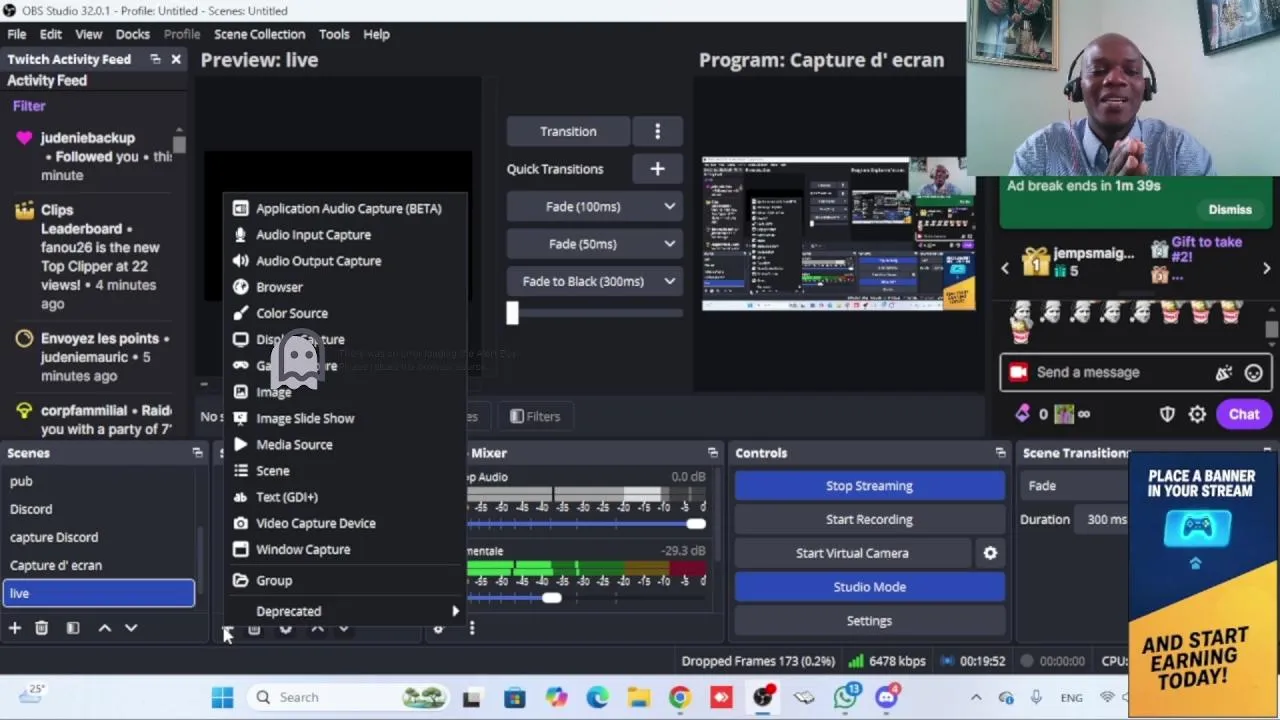Open moderator shield icon in chat

1167,414
